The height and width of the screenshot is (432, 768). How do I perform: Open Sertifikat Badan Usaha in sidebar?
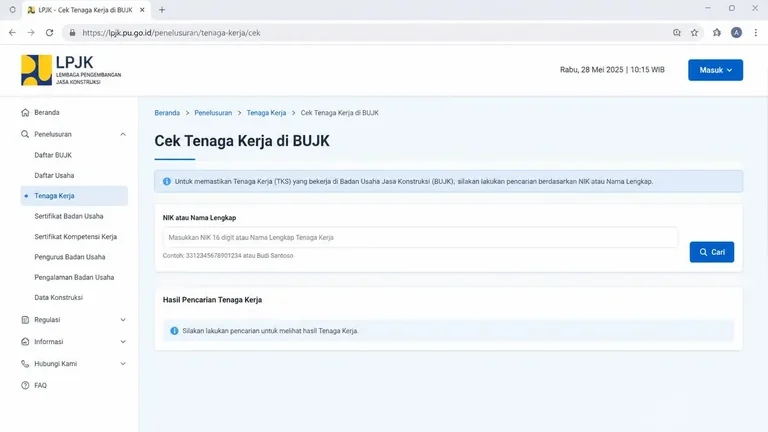(x=69, y=216)
